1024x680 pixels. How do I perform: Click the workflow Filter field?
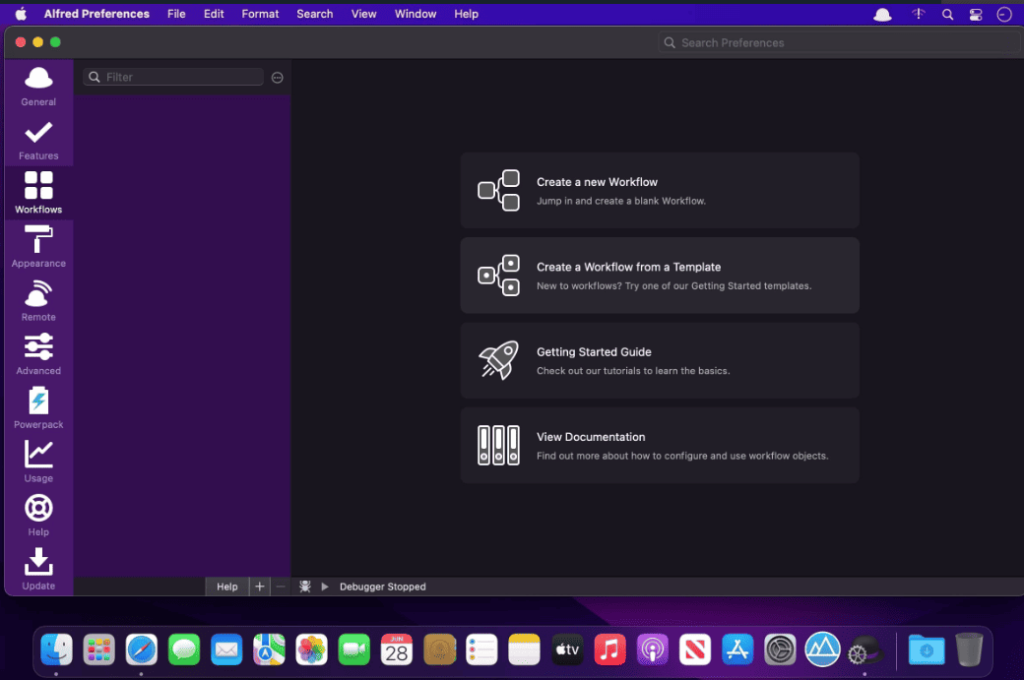[173, 77]
